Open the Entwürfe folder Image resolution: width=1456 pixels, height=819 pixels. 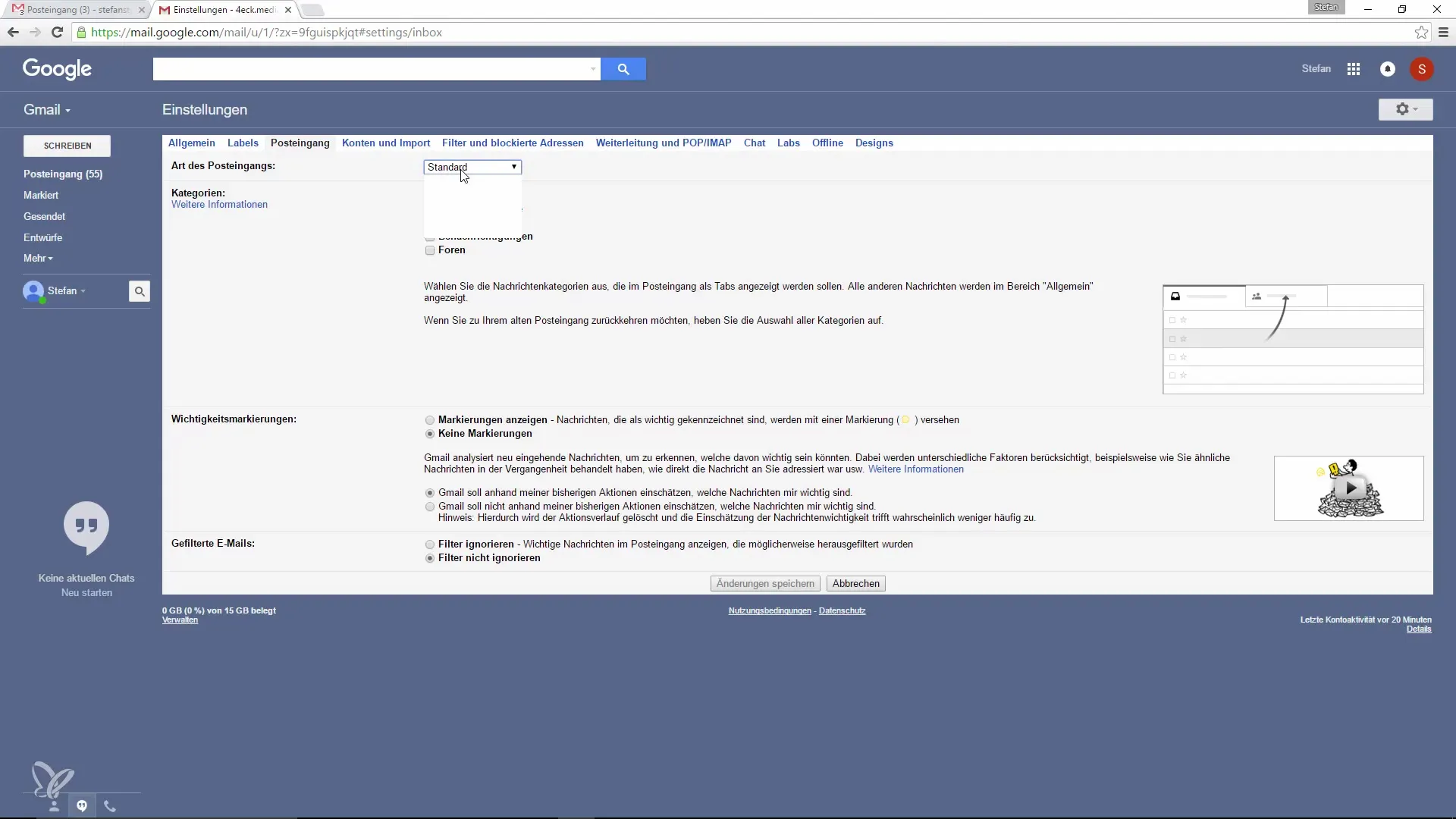click(42, 237)
